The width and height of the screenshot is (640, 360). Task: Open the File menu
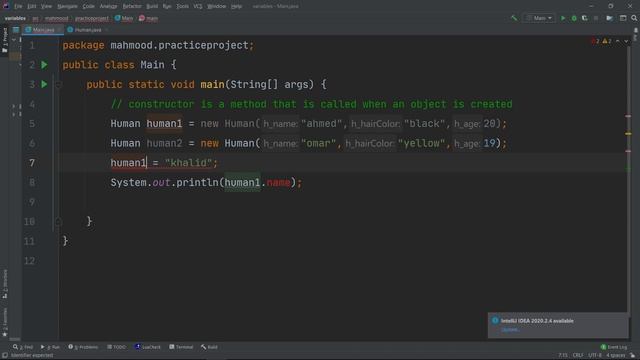pyautogui.click(x=18, y=6)
